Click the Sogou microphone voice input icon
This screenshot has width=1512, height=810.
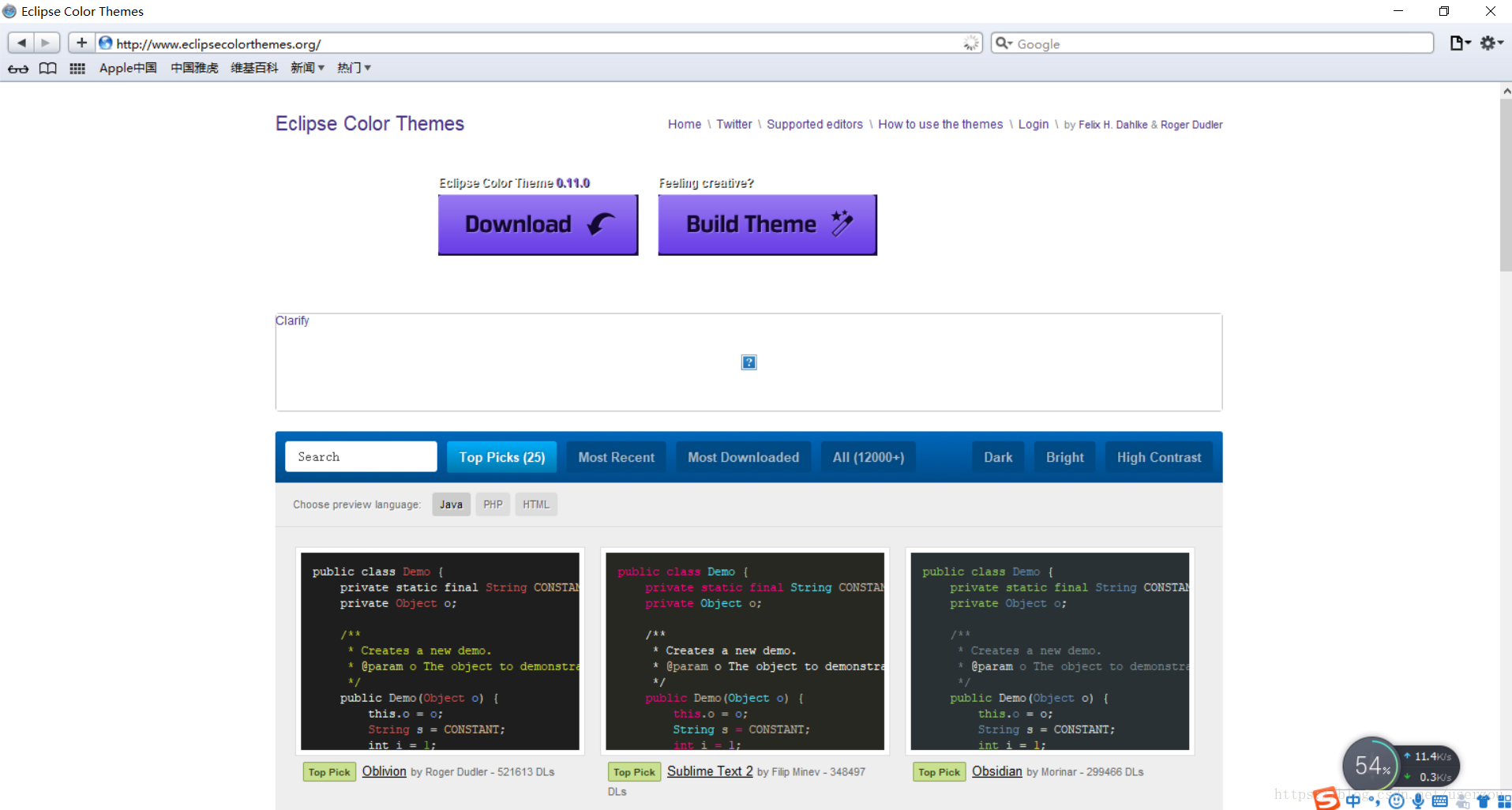tap(1418, 801)
